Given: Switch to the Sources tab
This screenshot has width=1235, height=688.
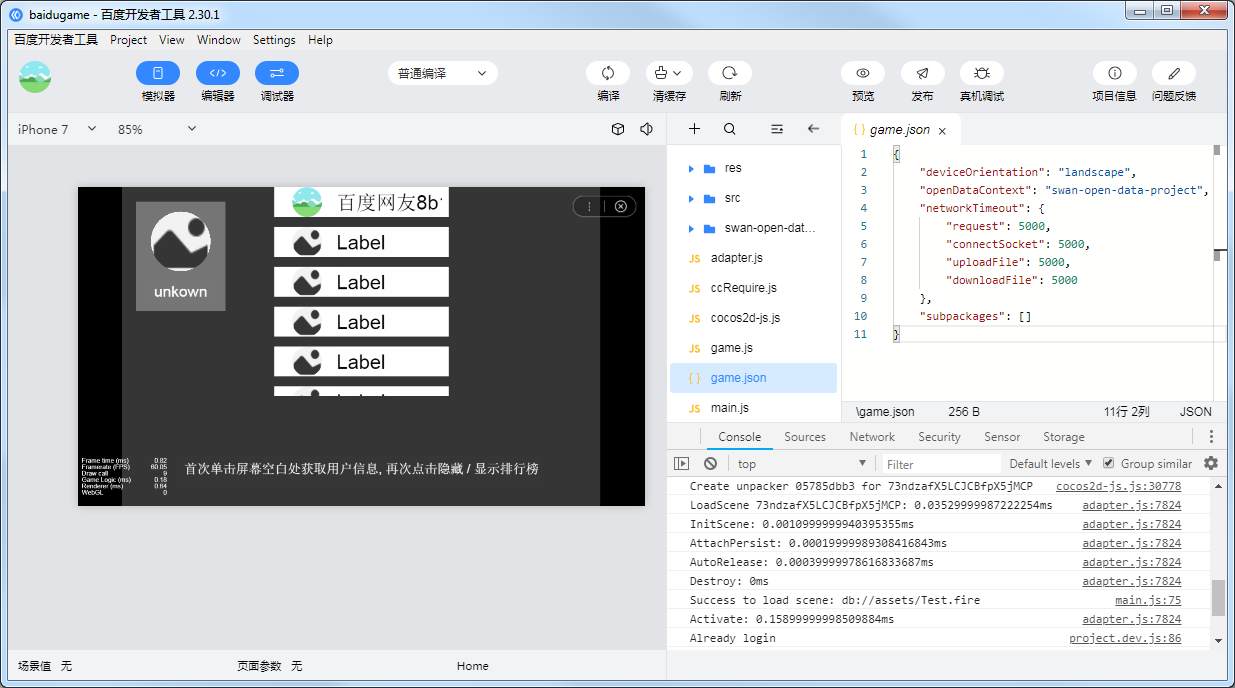Looking at the screenshot, I should (x=805, y=437).
